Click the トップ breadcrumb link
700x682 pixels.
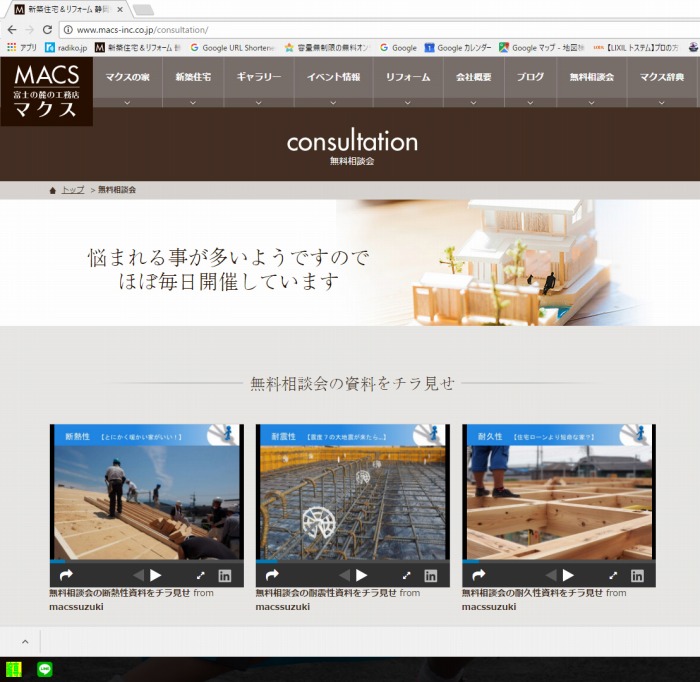tap(73, 190)
